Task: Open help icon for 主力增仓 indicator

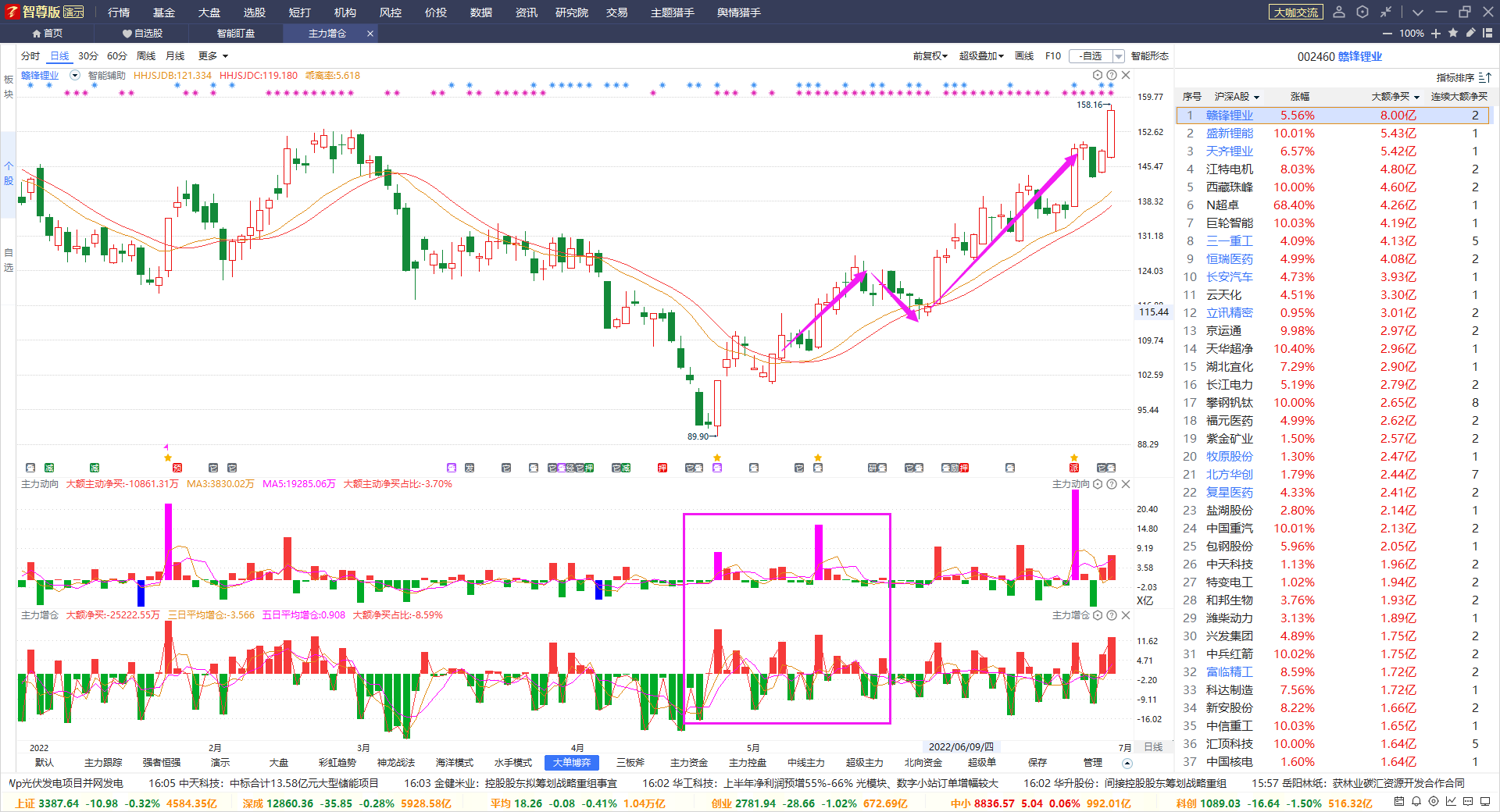Action: 1112,615
